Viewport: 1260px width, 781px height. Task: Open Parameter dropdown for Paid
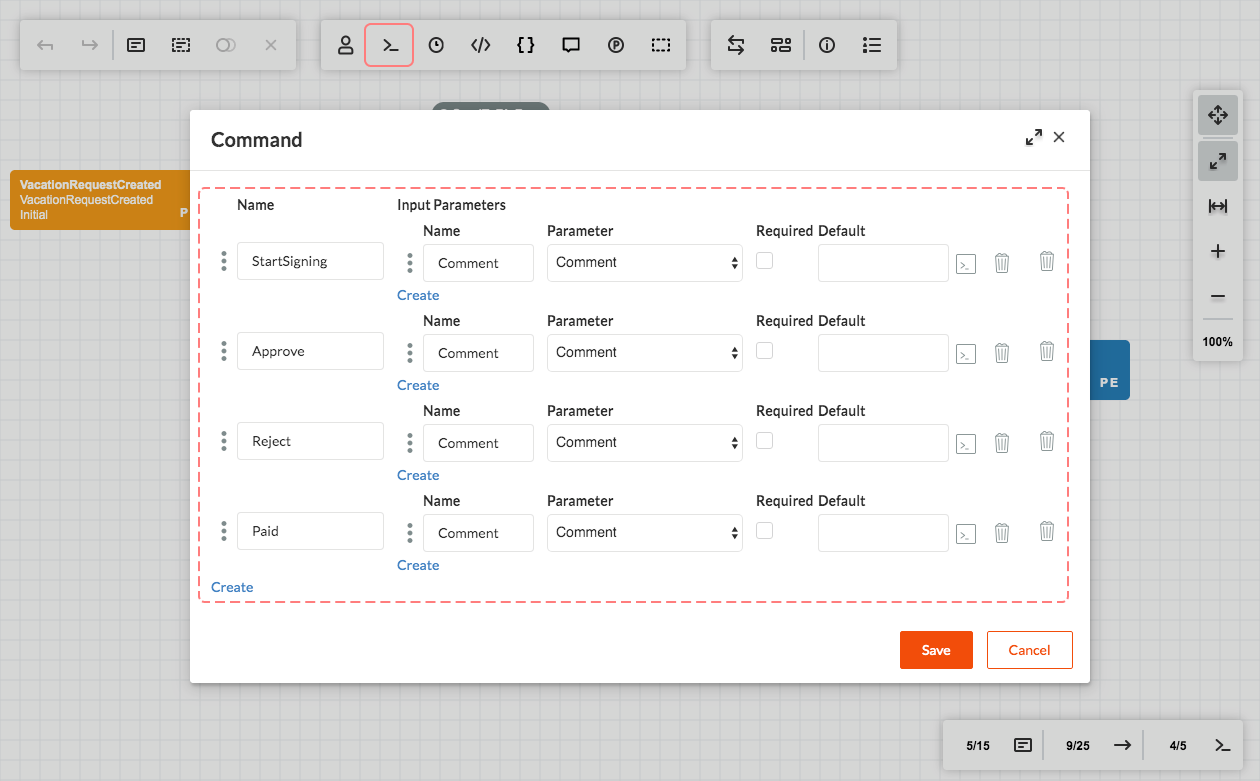(x=645, y=532)
